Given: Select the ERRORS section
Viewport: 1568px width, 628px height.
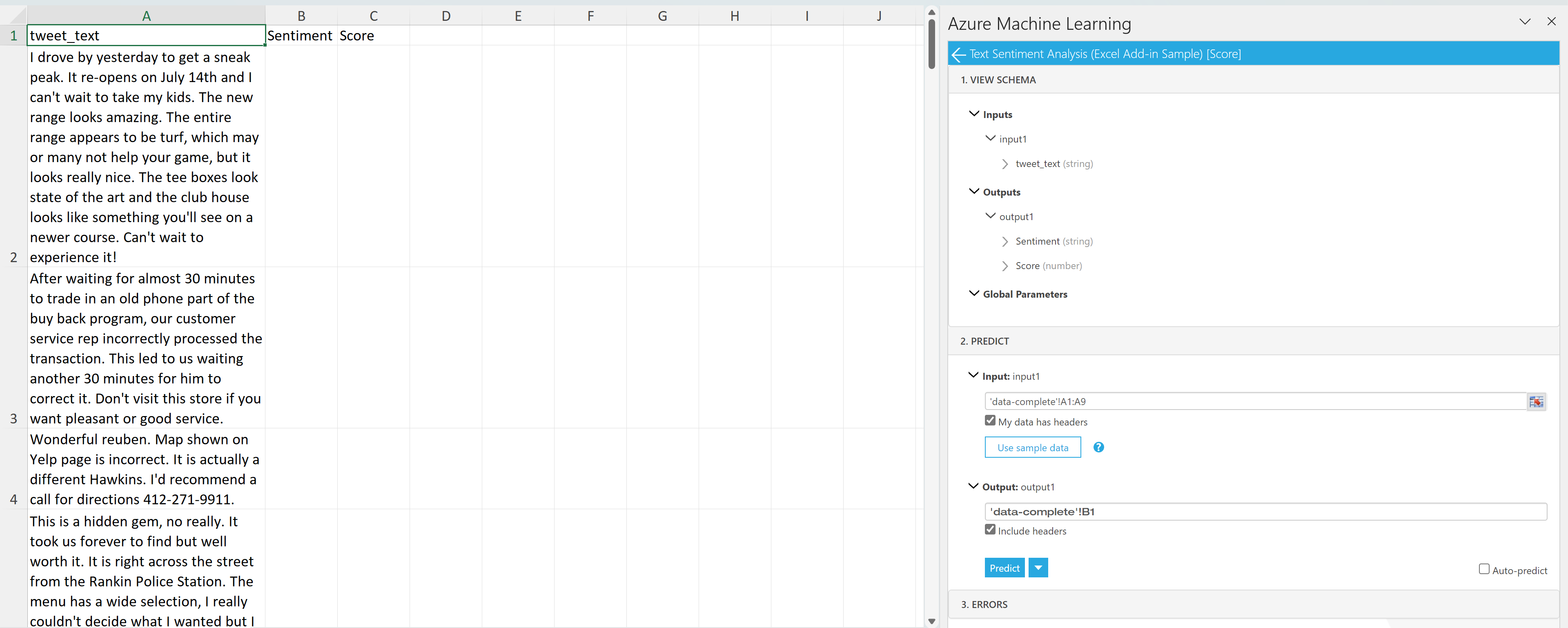Looking at the screenshot, I should coord(984,604).
